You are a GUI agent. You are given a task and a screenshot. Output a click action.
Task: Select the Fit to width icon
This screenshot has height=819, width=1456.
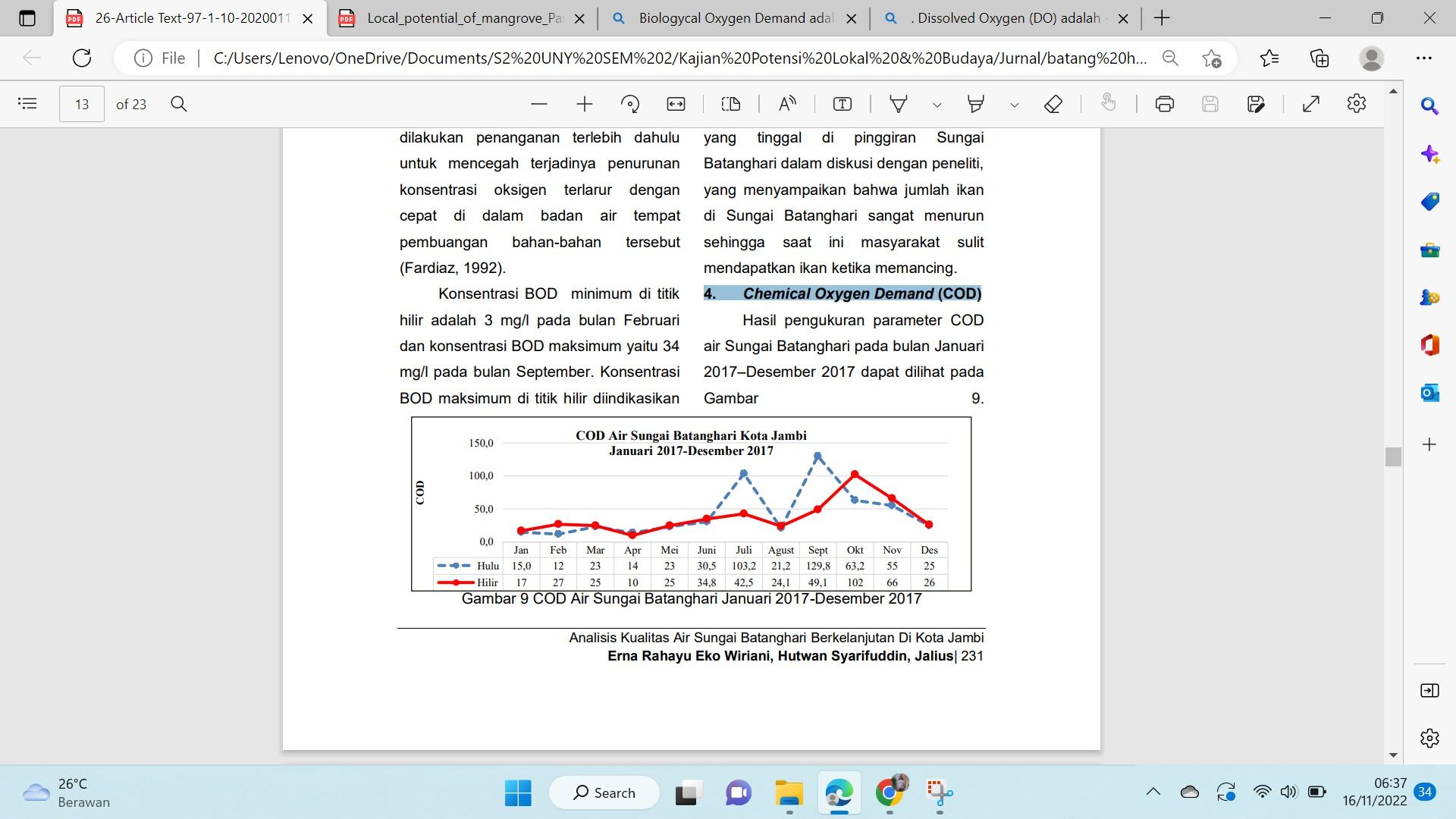[x=676, y=104]
